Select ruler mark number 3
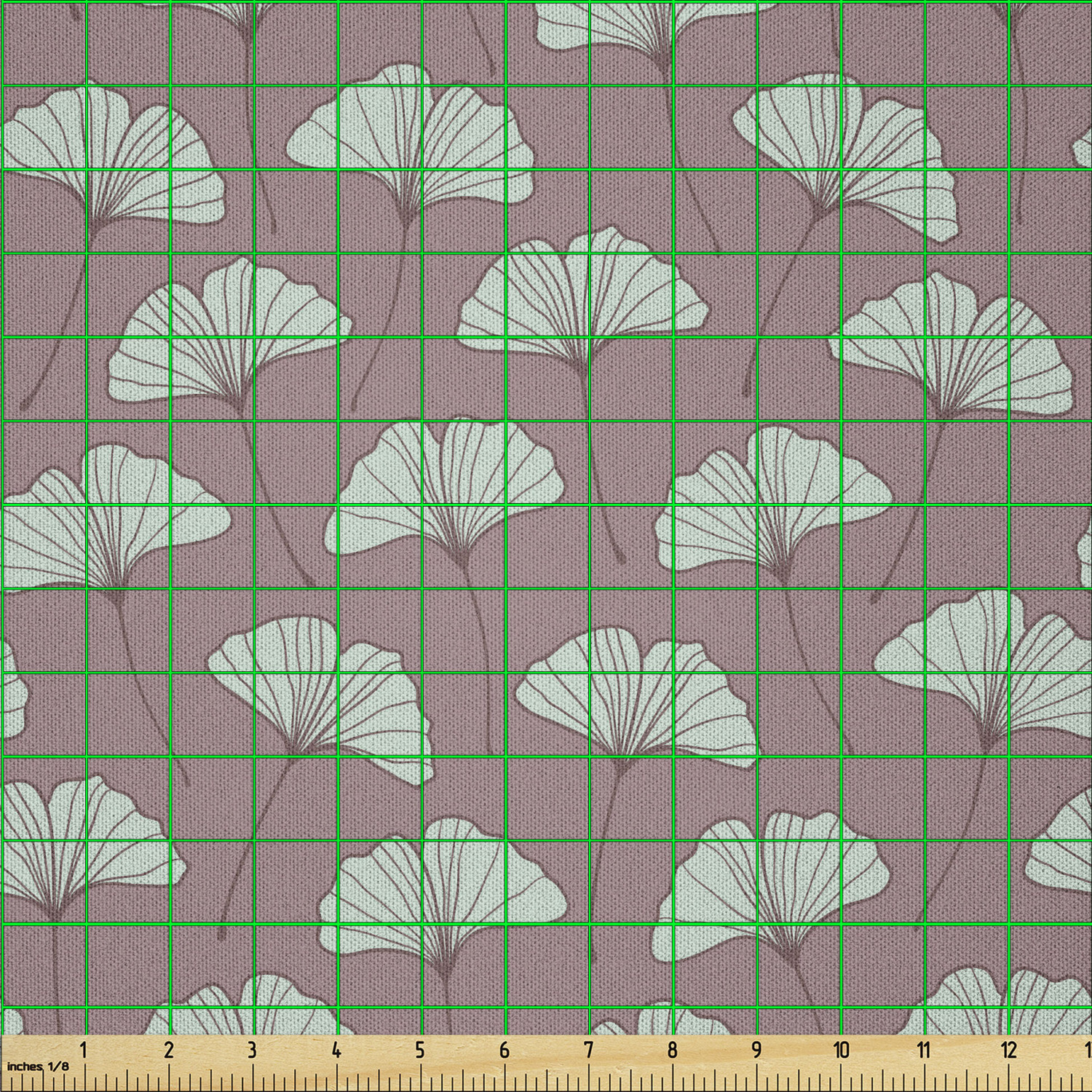The image size is (1092, 1092). tap(252, 1050)
